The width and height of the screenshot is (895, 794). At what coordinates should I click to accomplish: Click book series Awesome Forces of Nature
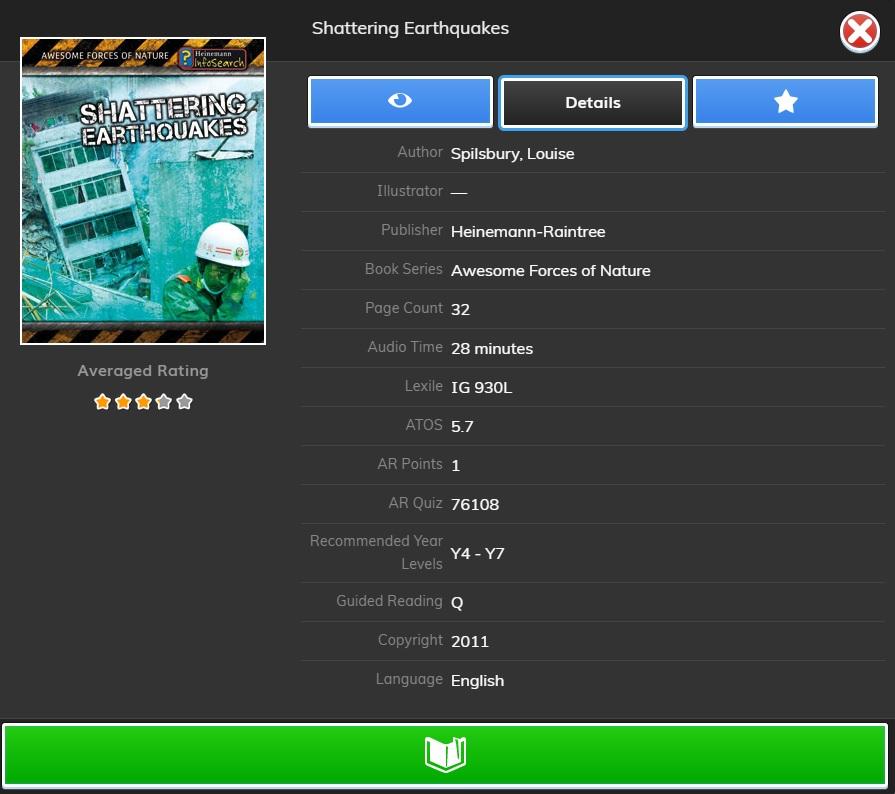[550, 271]
